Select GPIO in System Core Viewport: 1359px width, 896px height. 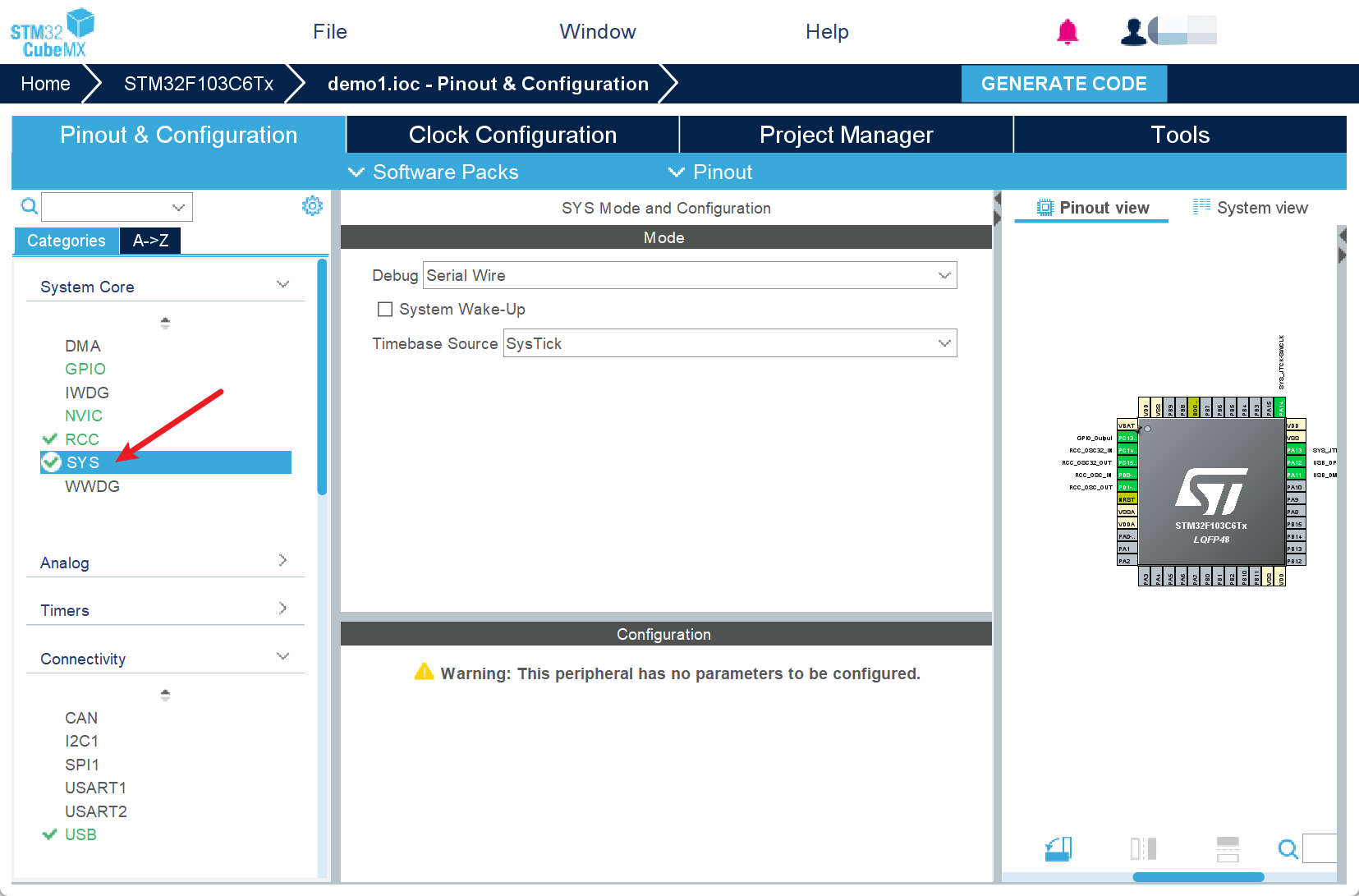tap(85, 369)
